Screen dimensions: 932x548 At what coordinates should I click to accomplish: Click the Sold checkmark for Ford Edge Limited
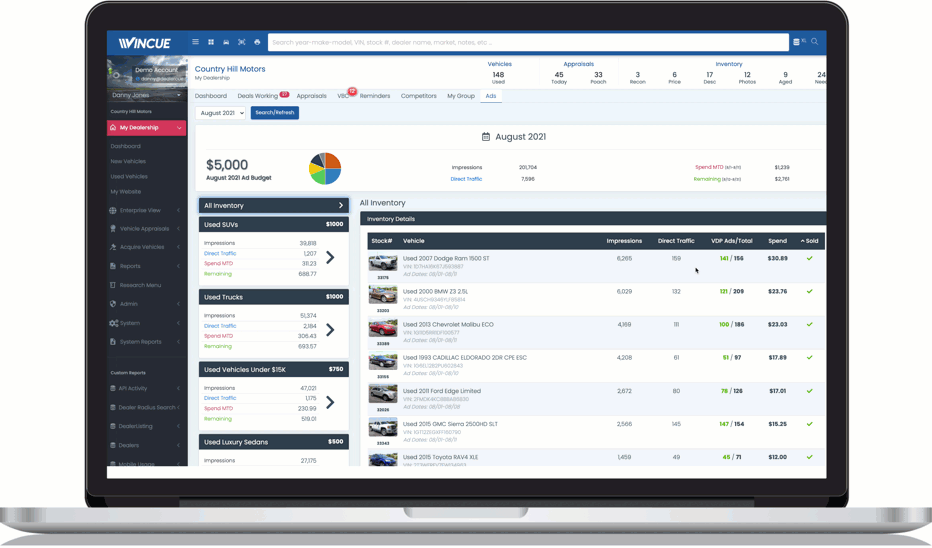point(810,391)
